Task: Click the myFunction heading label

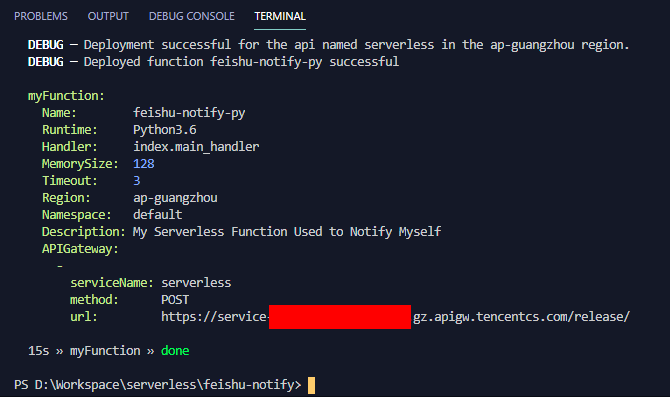Action: (66, 96)
